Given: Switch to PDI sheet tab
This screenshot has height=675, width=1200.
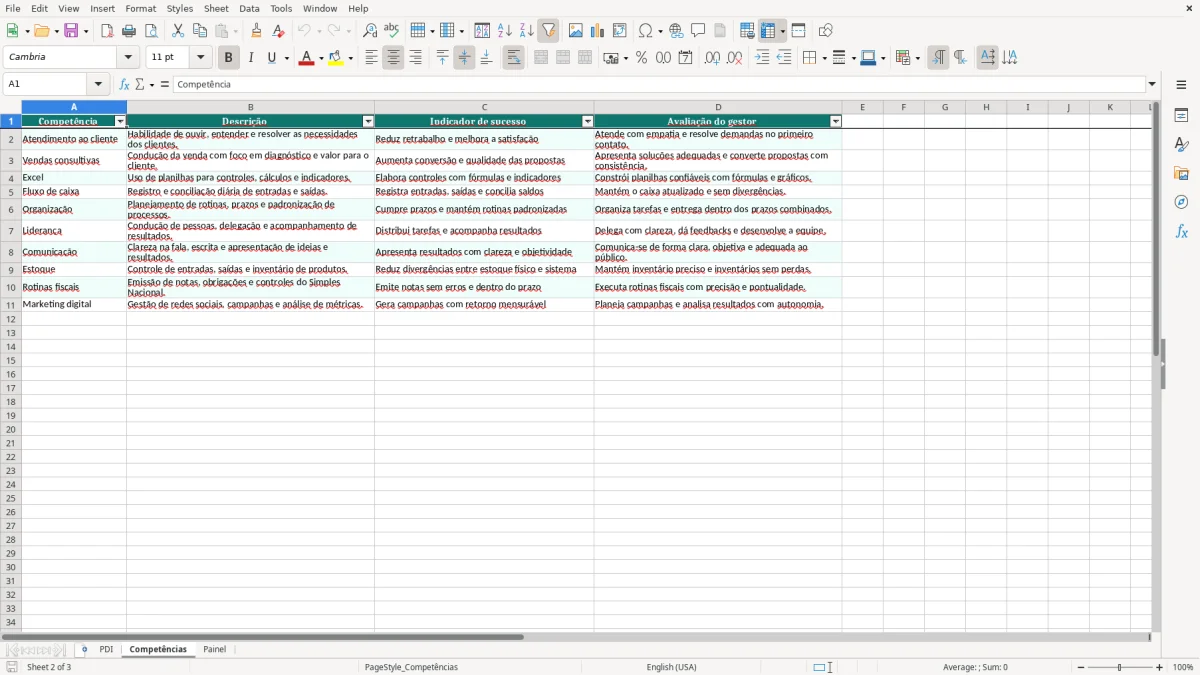Looking at the screenshot, I should [106, 650].
